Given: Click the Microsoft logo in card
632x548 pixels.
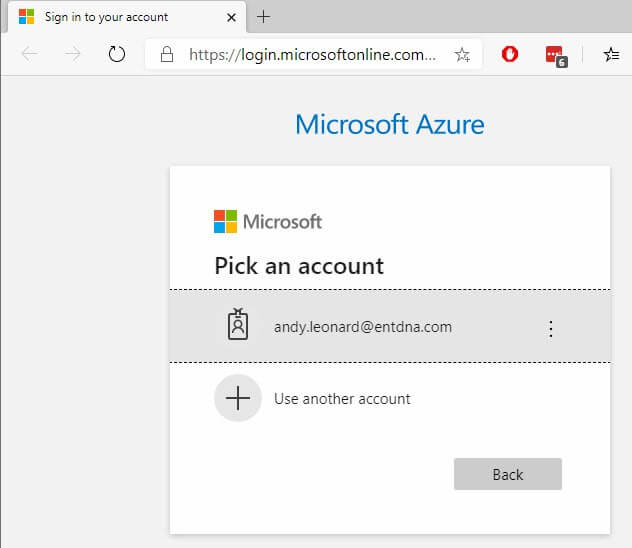Looking at the screenshot, I should [x=268, y=222].
